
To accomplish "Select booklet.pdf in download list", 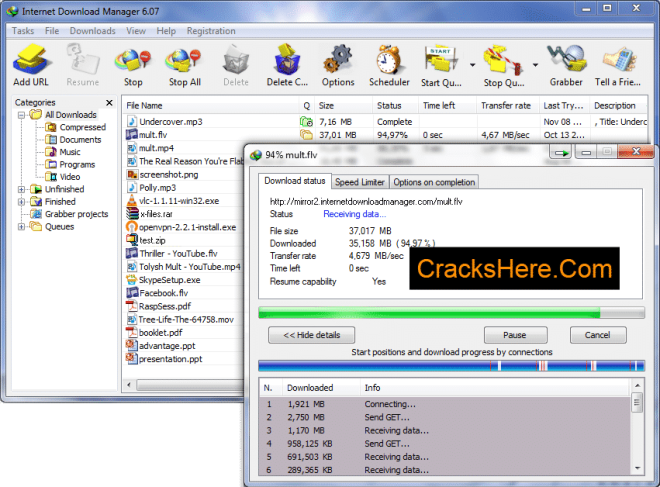I will tap(160, 333).
